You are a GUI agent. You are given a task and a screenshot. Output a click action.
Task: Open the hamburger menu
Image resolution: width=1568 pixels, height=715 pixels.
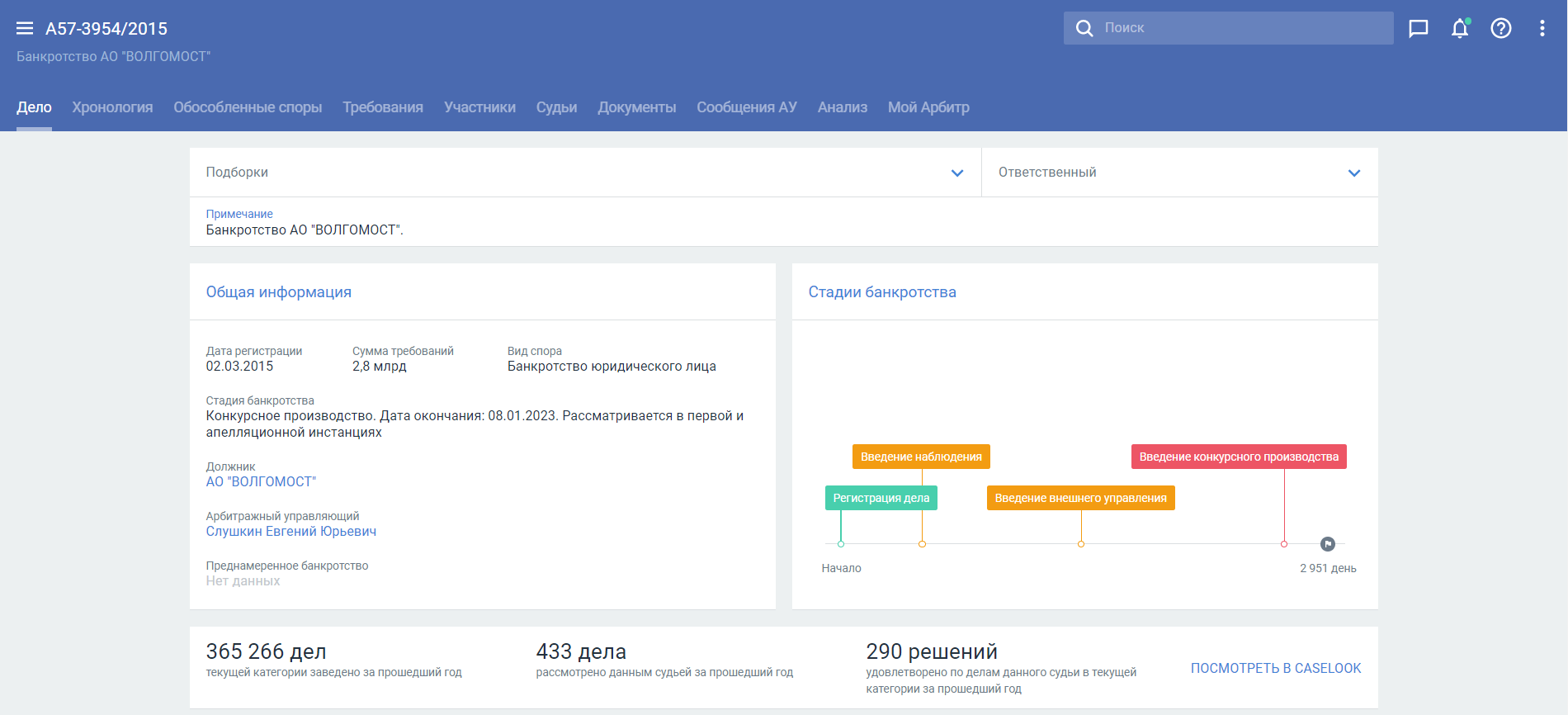coord(25,28)
